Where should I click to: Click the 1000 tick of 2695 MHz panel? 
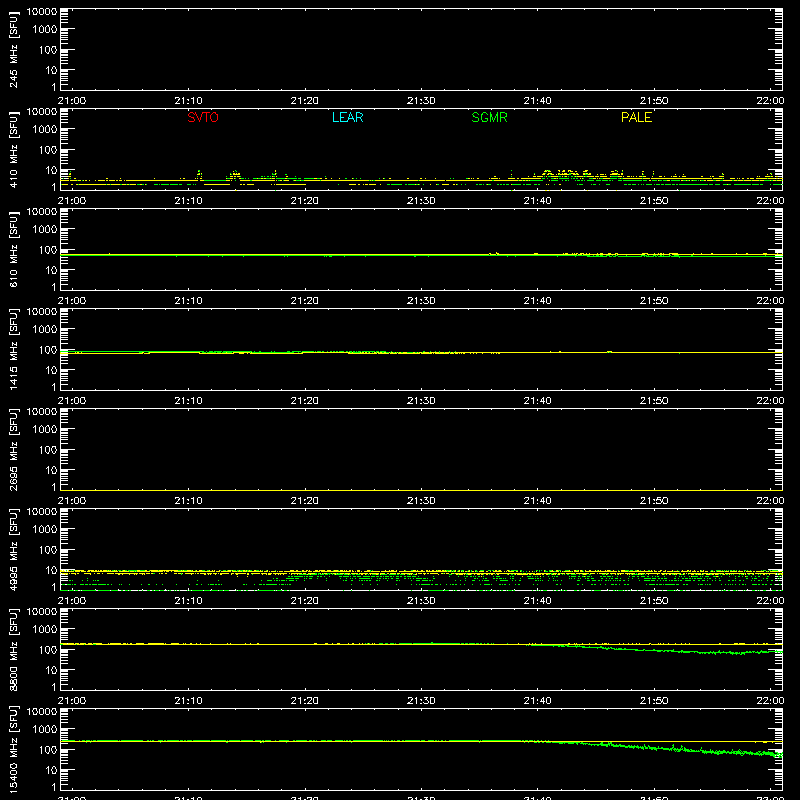click(x=45, y=430)
